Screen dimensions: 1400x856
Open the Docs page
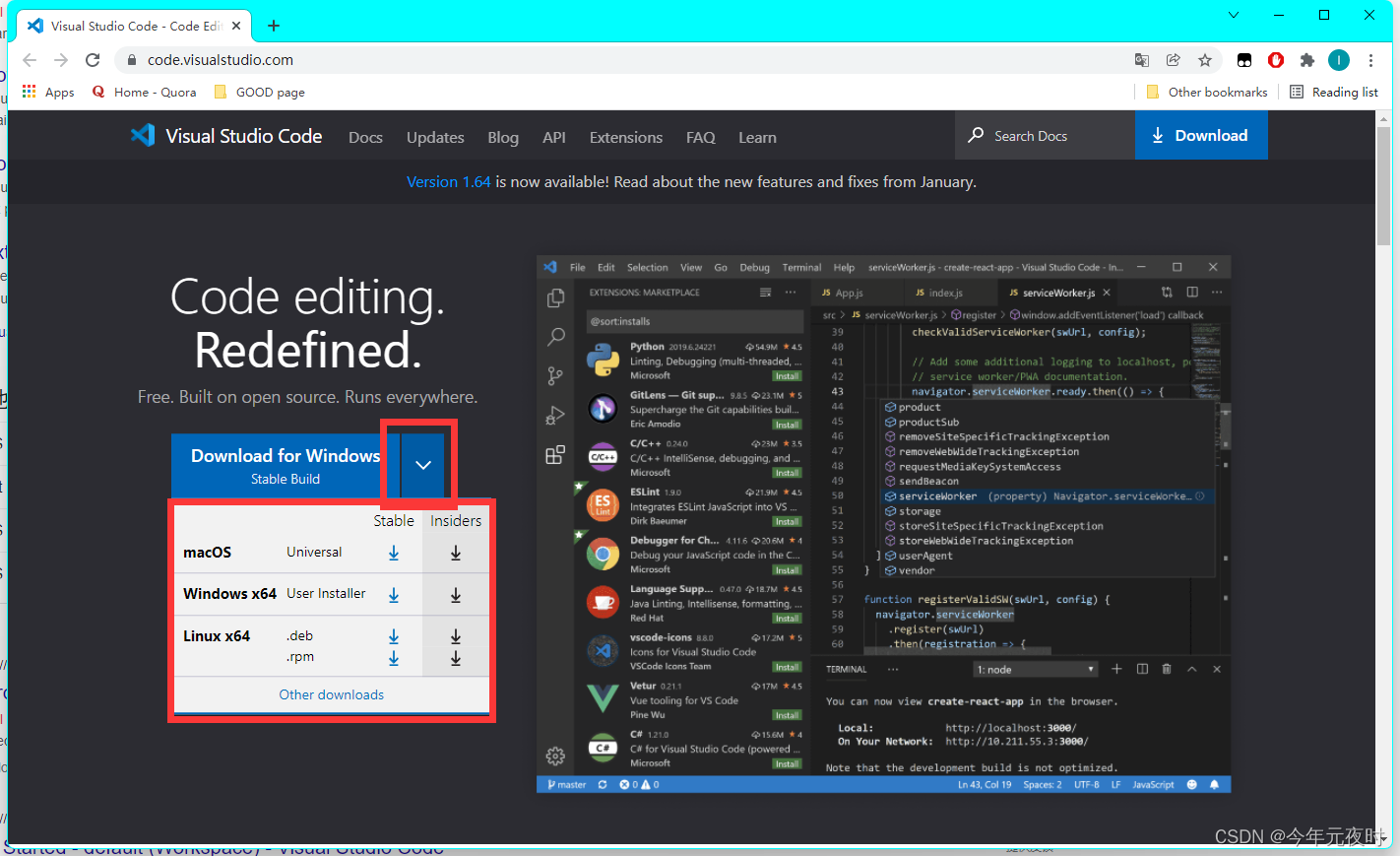[365, 138]
